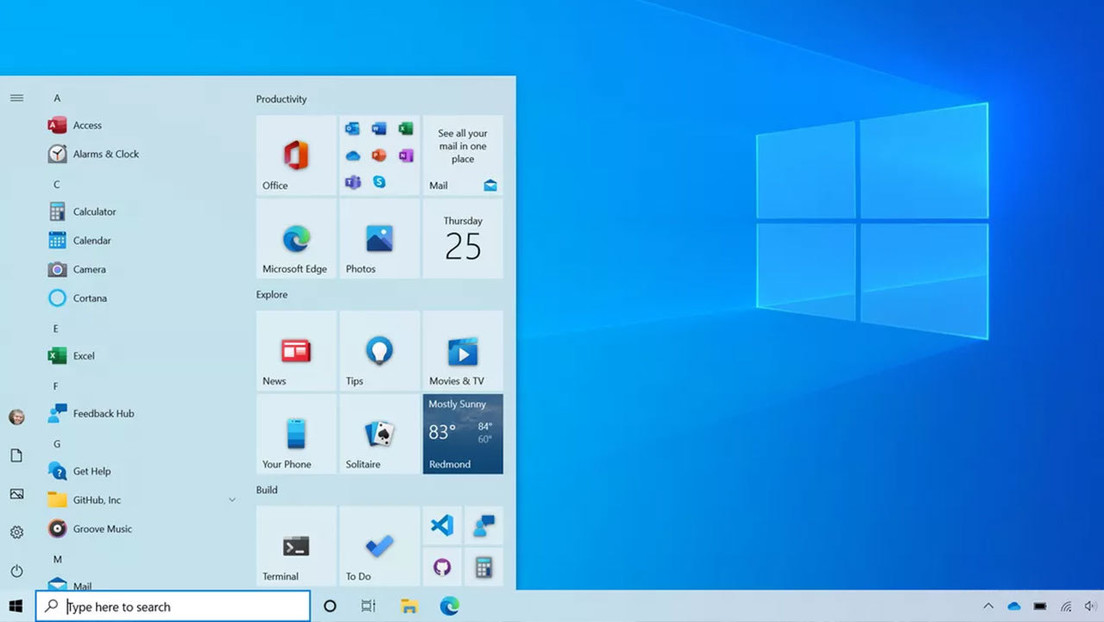Show hidden system tray icons
The image size is (1104, 622).
[x=988, y=606]
